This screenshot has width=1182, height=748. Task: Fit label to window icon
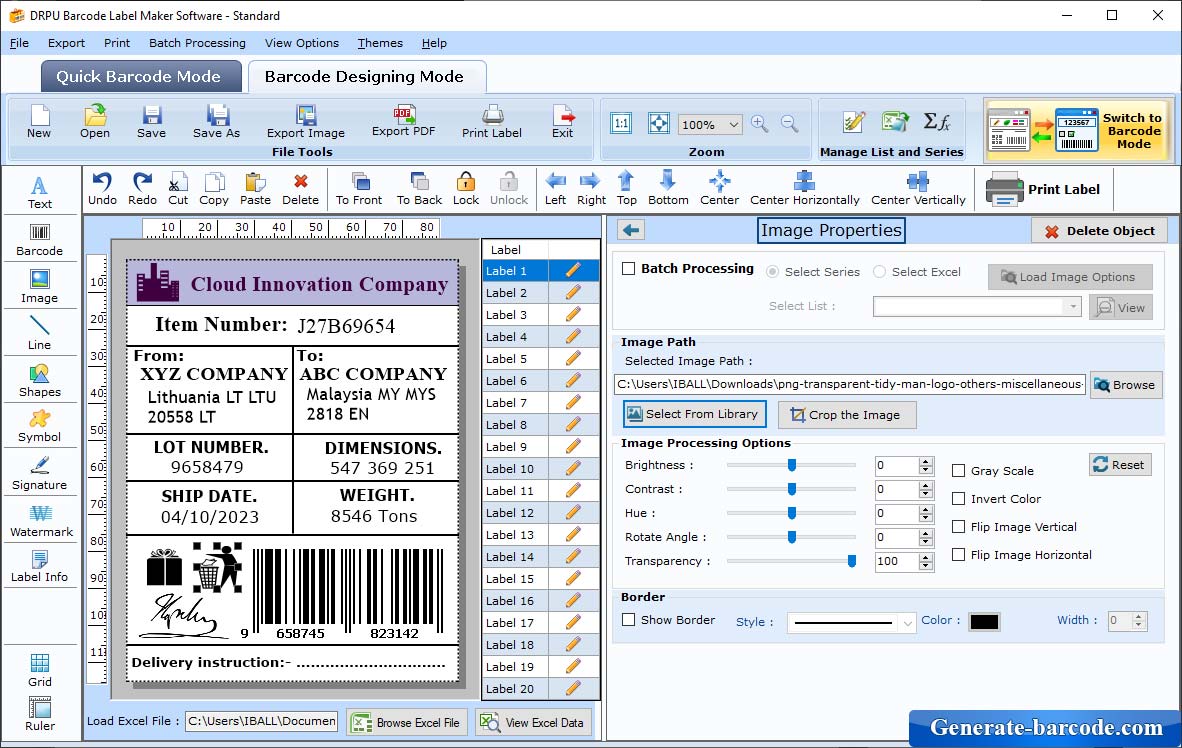[x=659, y=124]
